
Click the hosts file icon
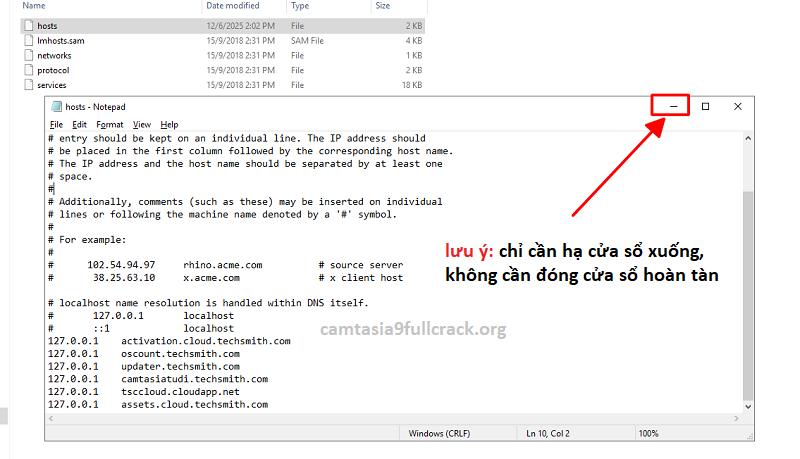[29, 26]
